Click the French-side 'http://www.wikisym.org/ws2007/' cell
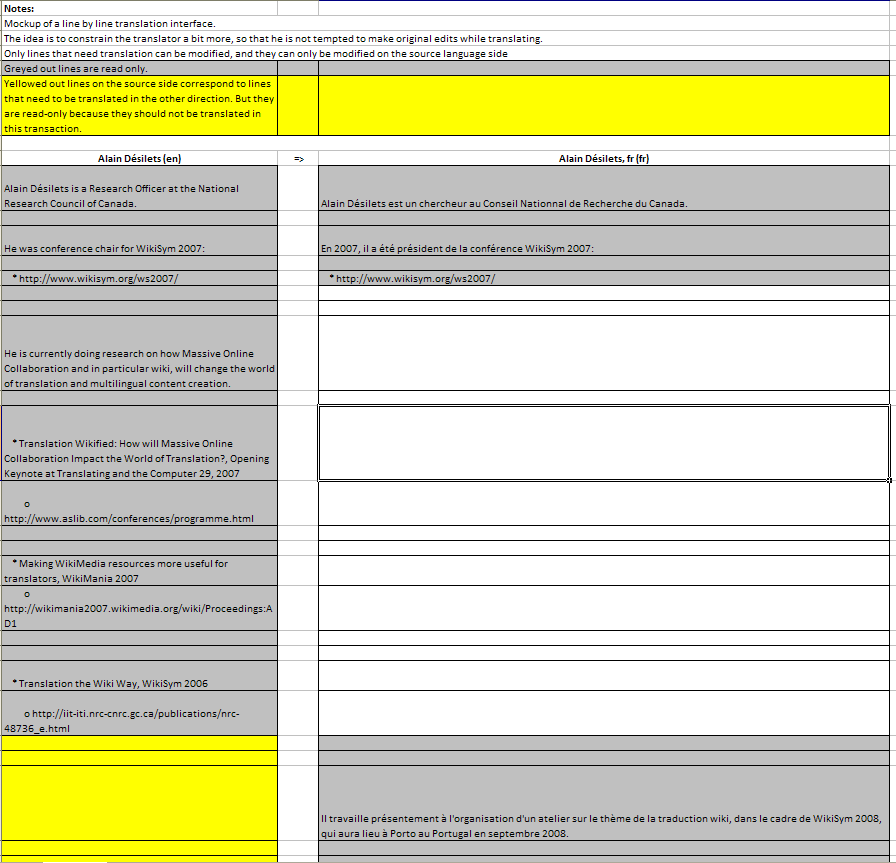This screenshot has height=863, width=896. pyautogui.click(x=604, y=278)
